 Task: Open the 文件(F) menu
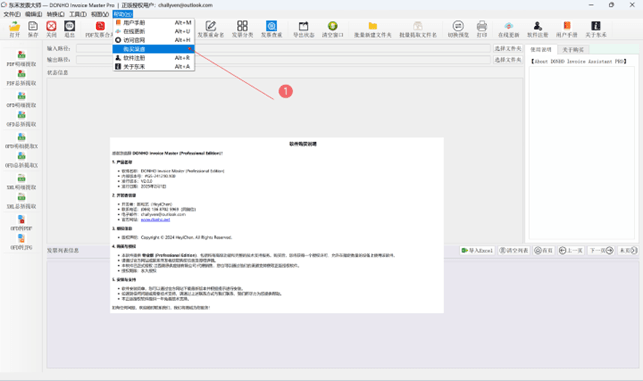click(12, 14)
